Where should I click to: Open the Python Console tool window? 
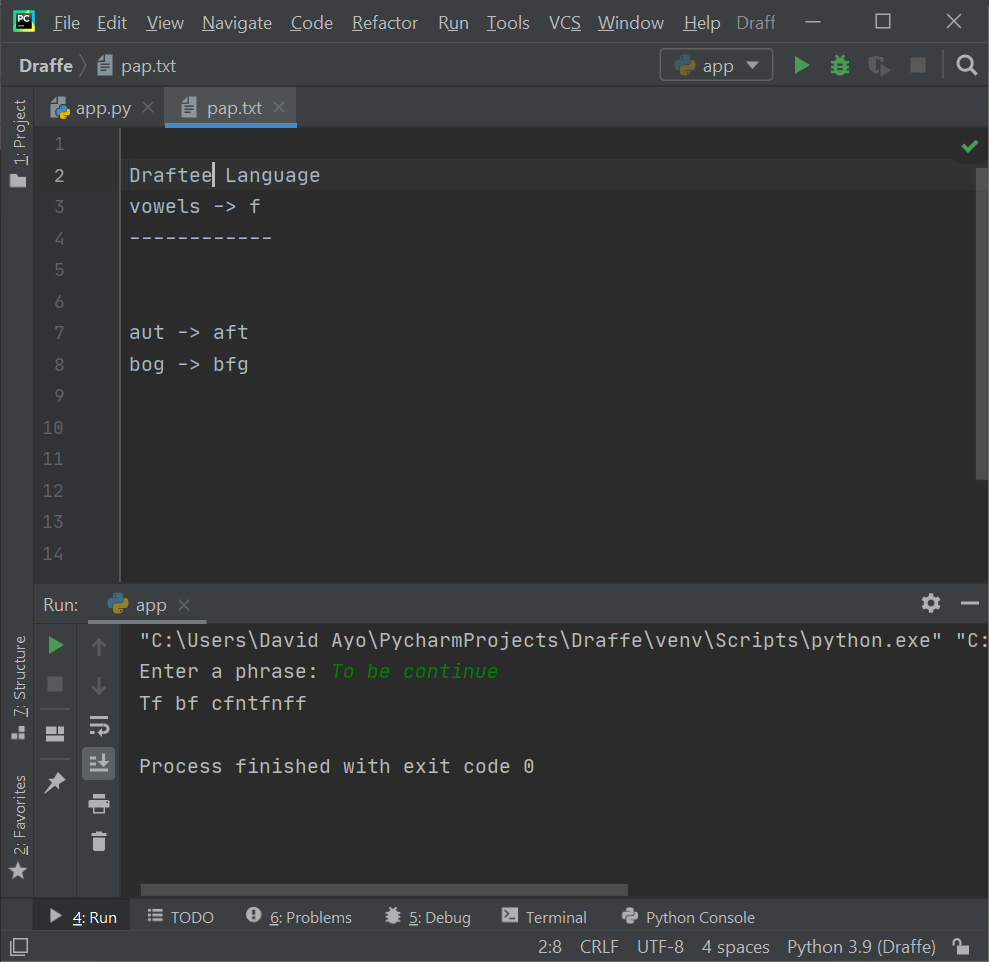688,917
